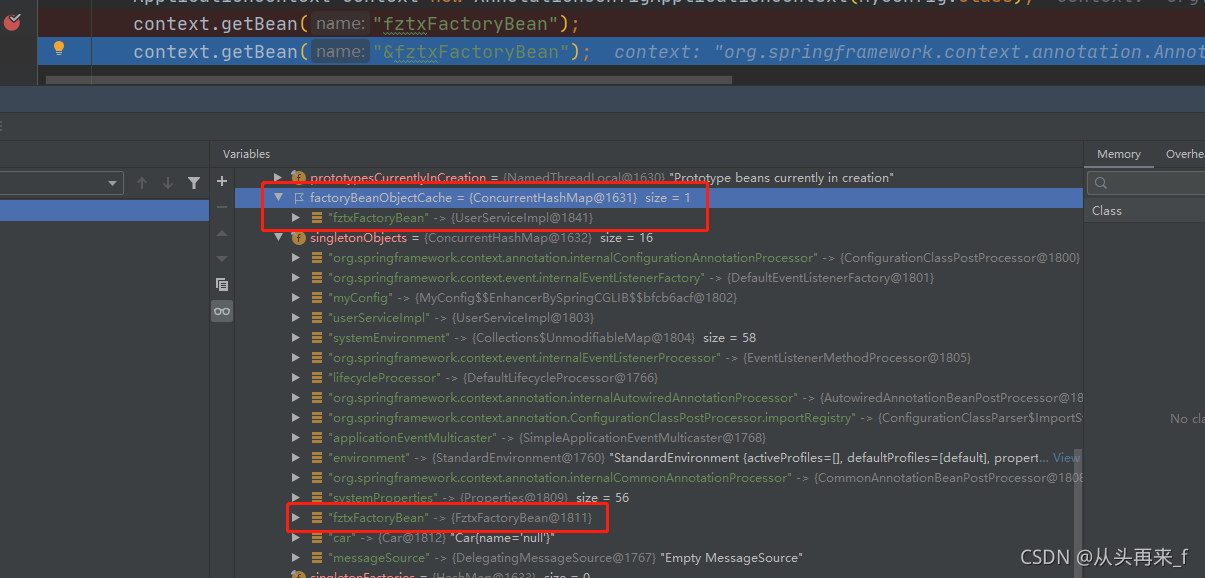This screenshot has width=1205, height=578.
Task: Select the internalConfigurationAnnotationProcessor row
Action: pyautogui.click(x=704, y=258)
